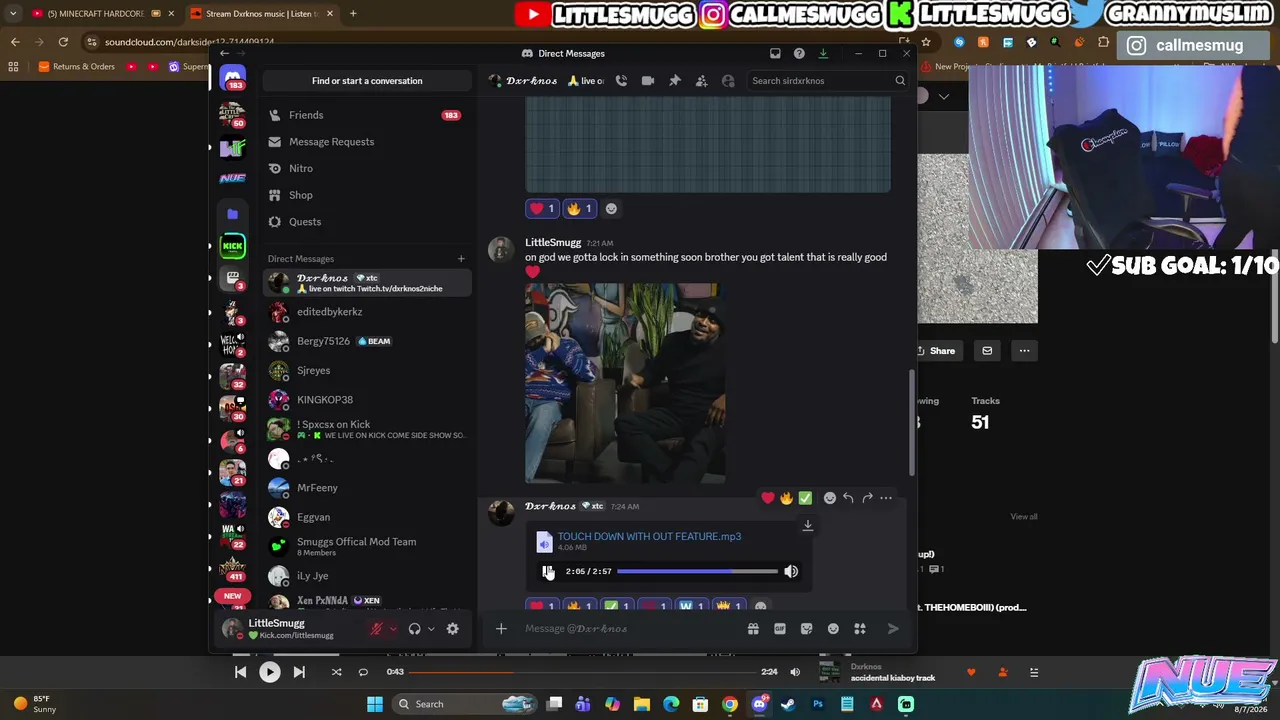The height and width of the screenshot is (720, 1280).
Task: Open Discord help icon
Action: (799, 53)
